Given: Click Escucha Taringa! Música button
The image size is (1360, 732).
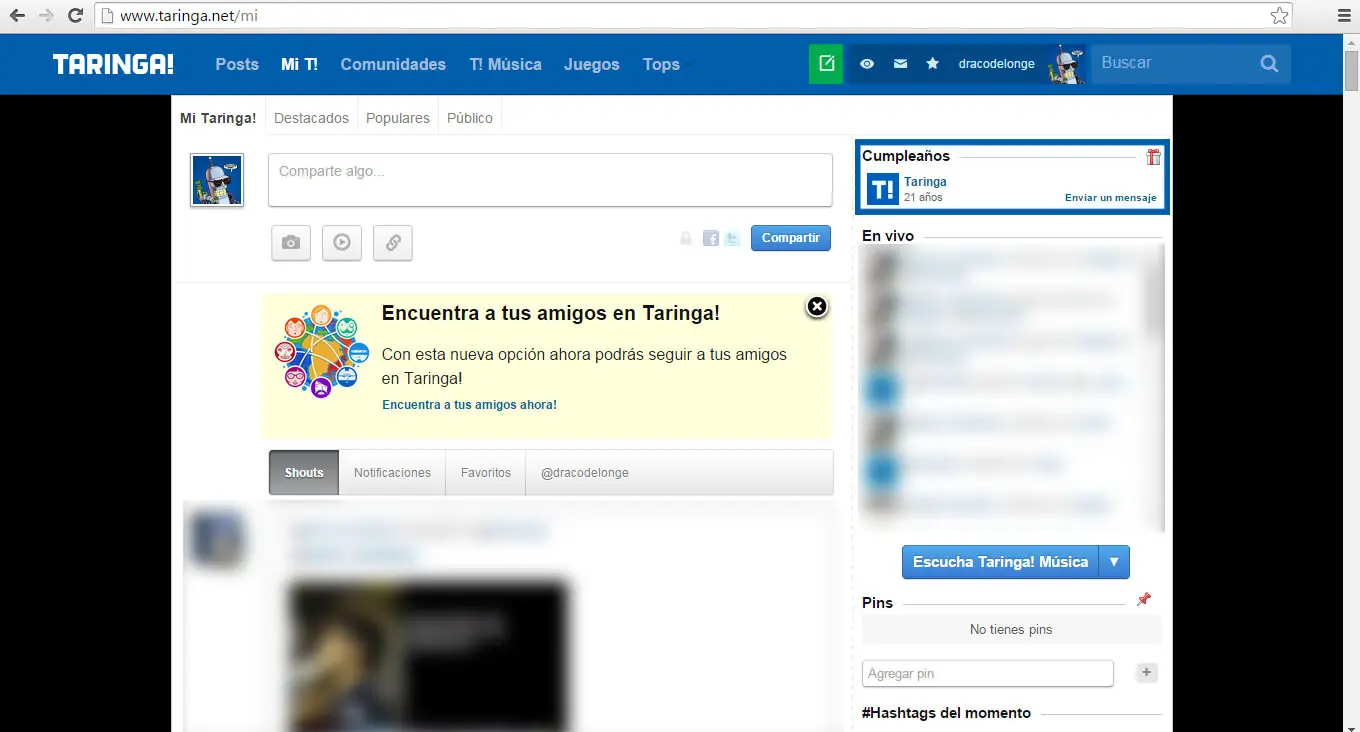Looking at the screenshot, I should (1000, 562).
